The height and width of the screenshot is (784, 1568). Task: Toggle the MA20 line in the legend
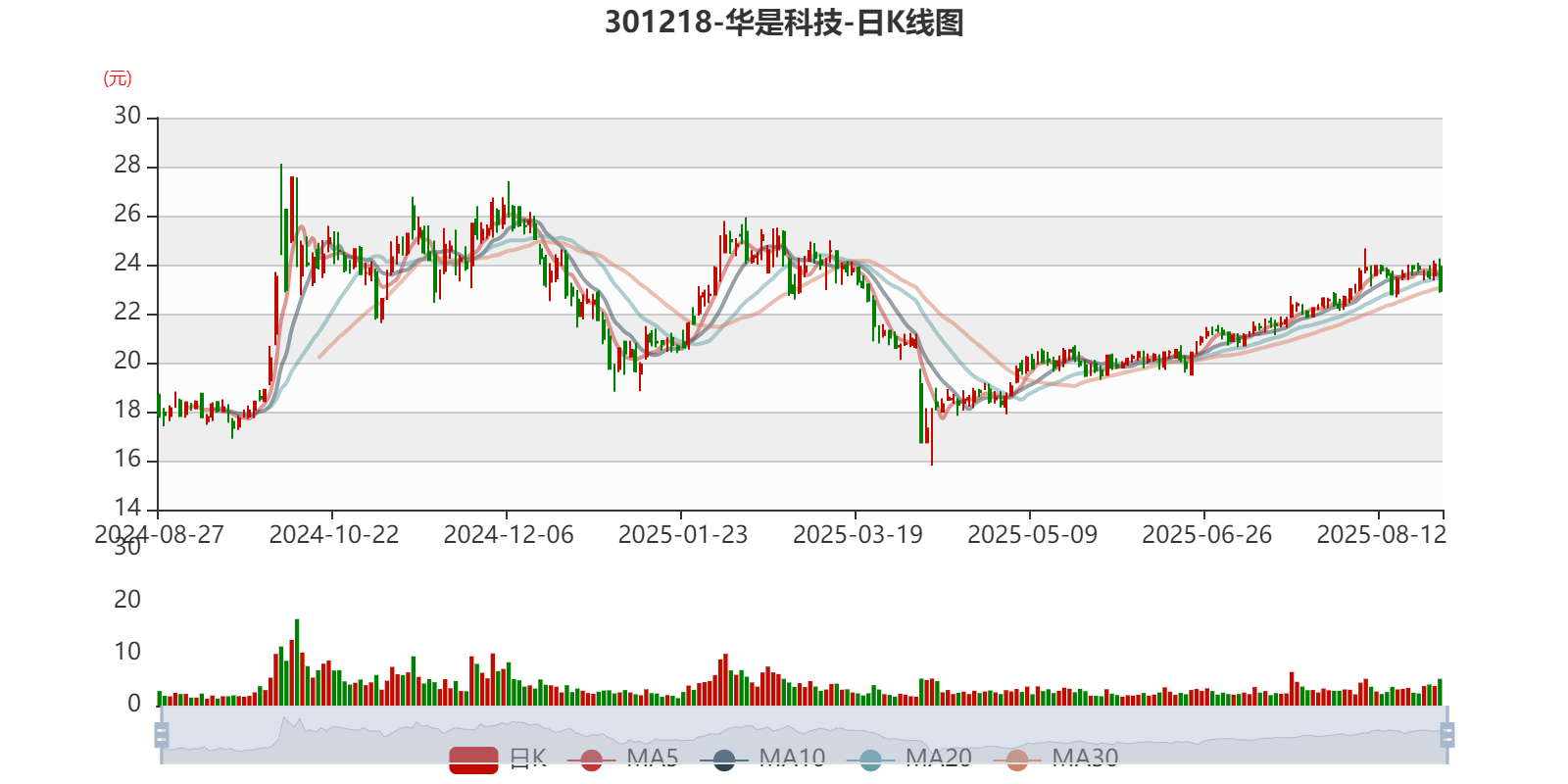click(x=909, y=759)
